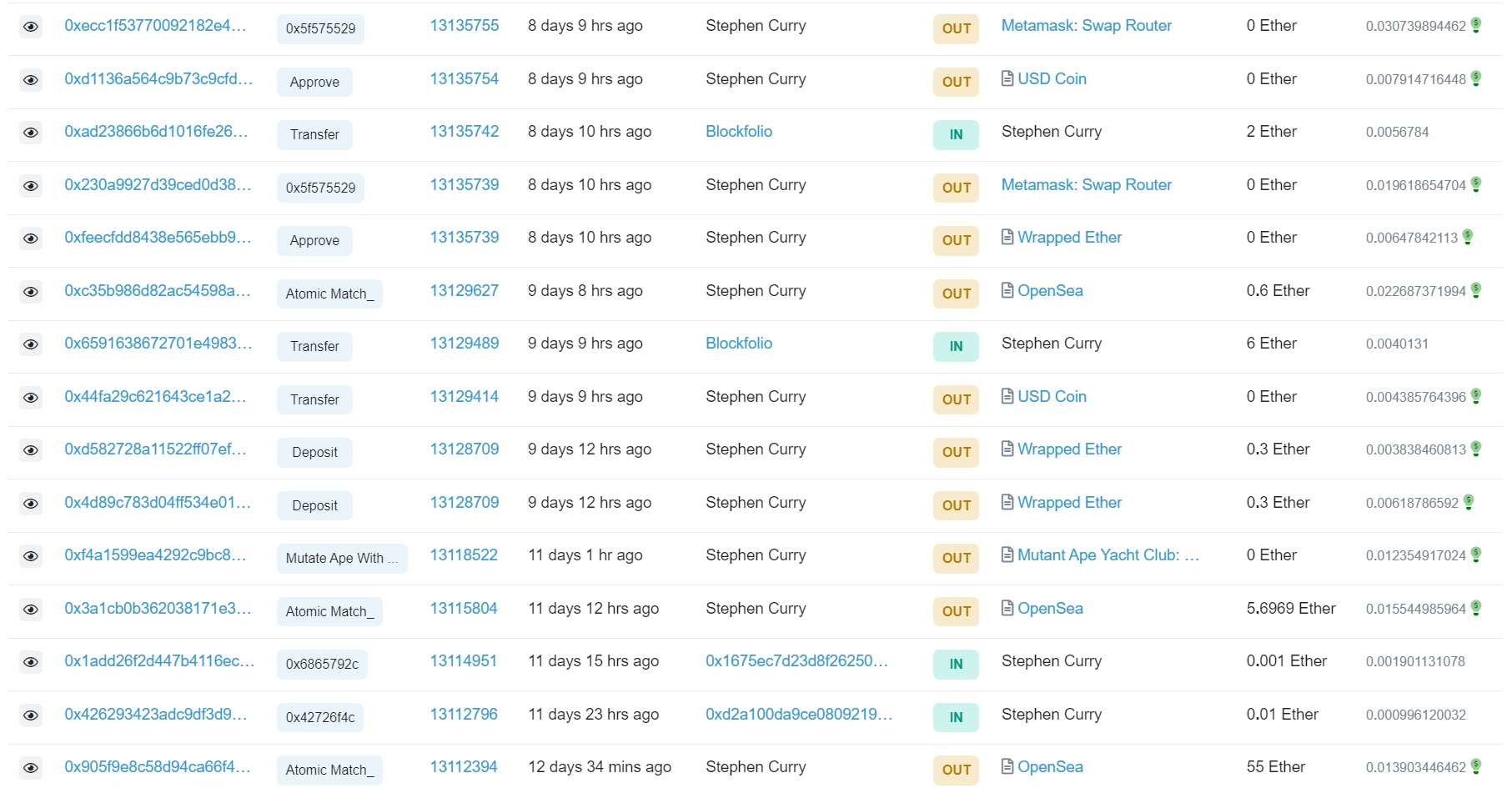
Task: Click eye icon for transaction 0x4d89c783d04ff534e01
Action: pyautogui.click(x=31, y=504)
